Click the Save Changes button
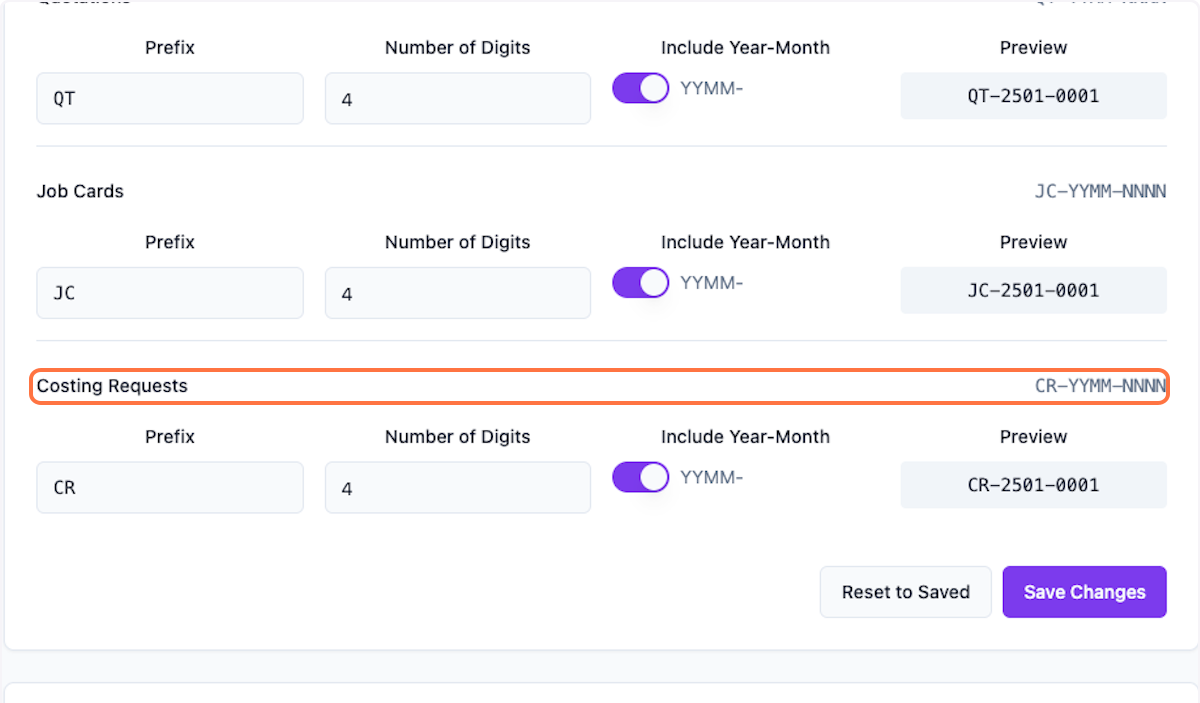The width and height of the screenshot is (1200, 703). [1084, 592]
